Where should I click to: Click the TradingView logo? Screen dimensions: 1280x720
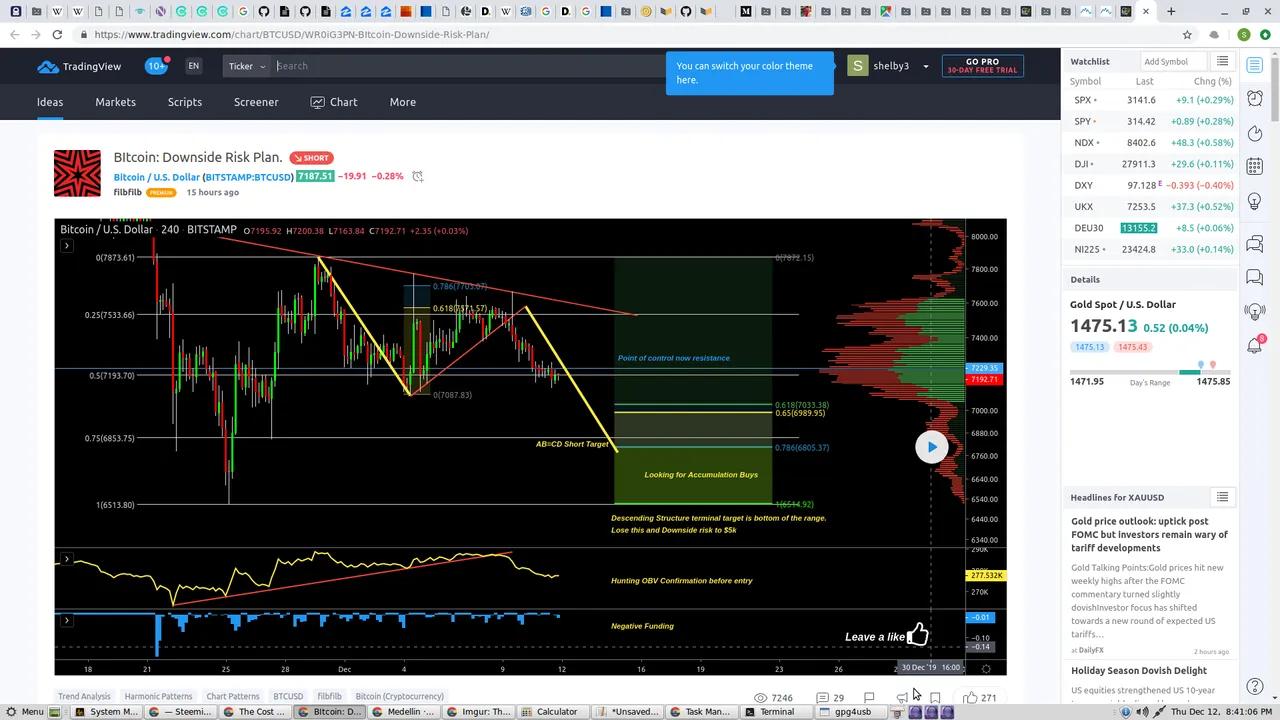79,67
